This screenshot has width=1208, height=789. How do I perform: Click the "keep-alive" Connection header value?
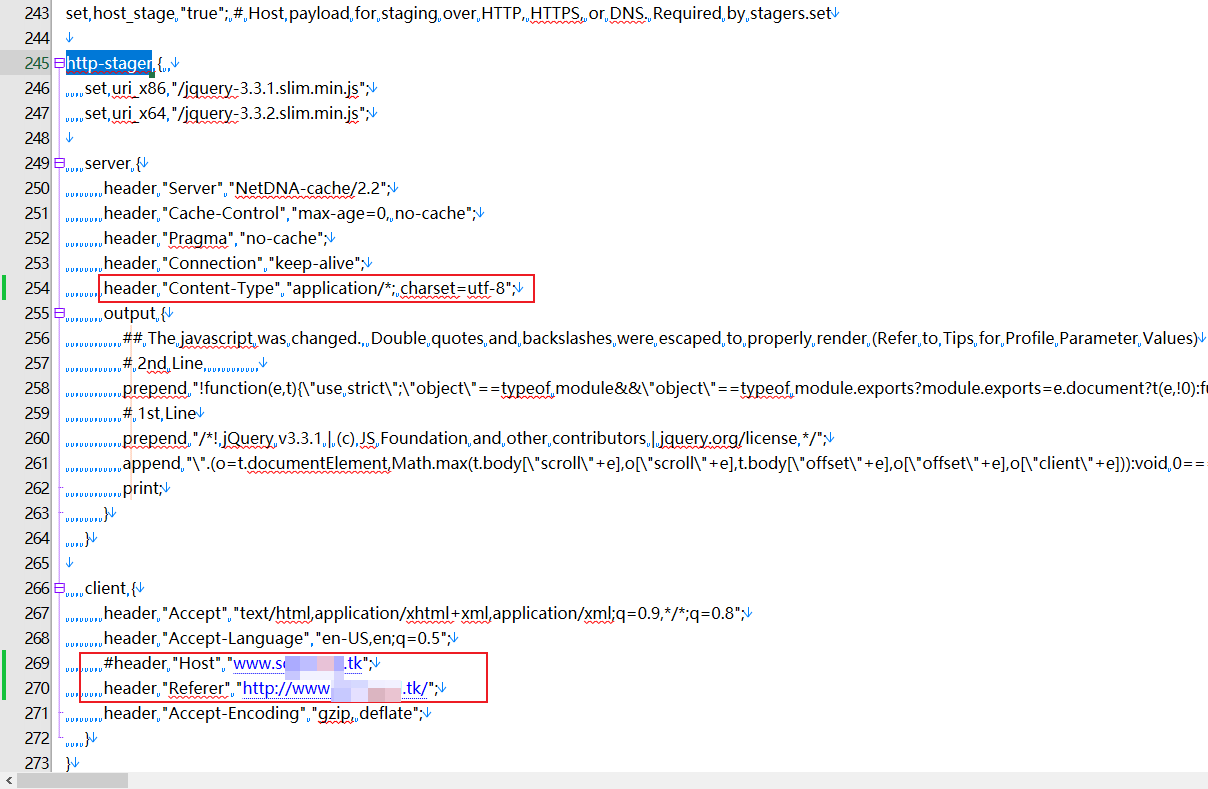click(316, 263)
